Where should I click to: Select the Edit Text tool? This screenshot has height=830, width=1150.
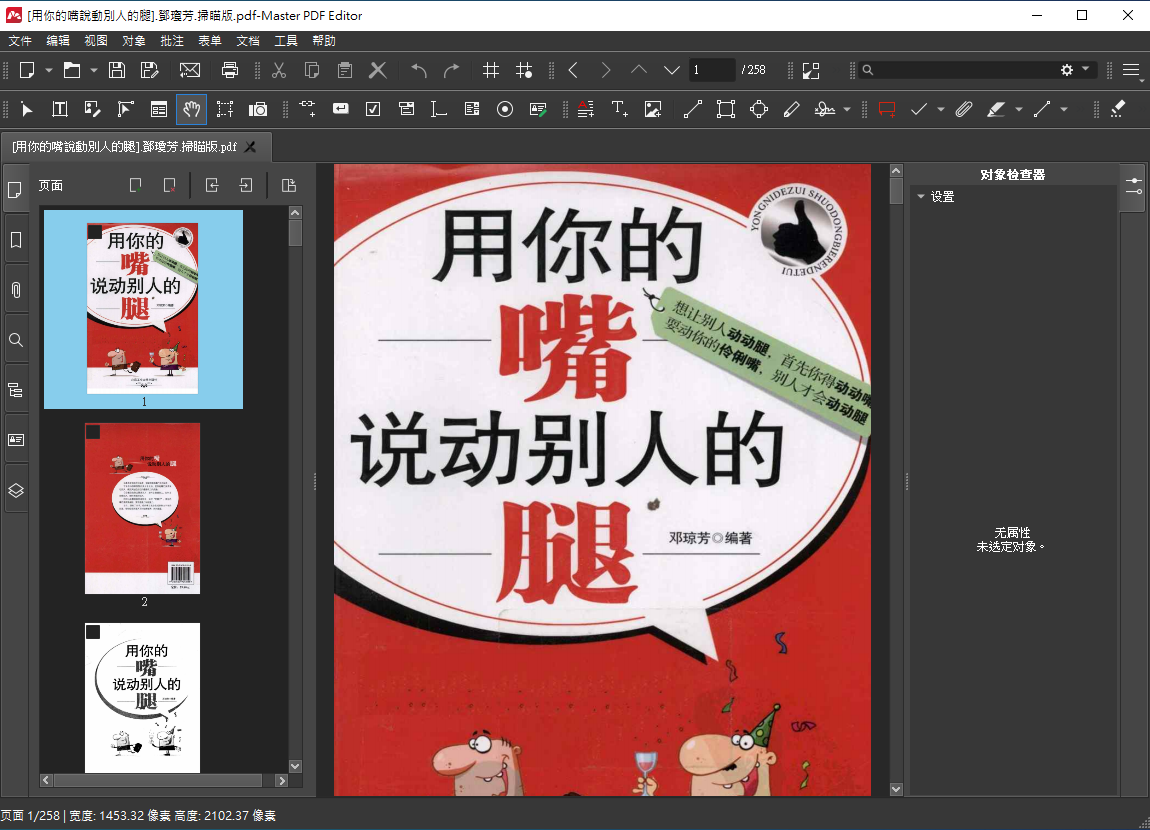tap(60, 109)
